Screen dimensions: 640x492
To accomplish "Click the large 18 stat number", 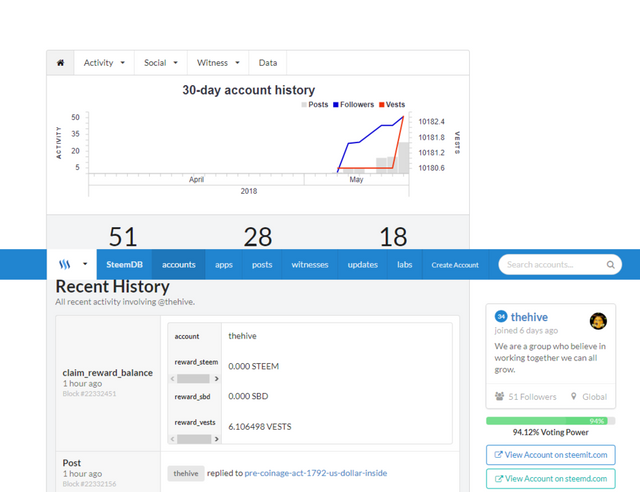I will [x=393, y=237].
